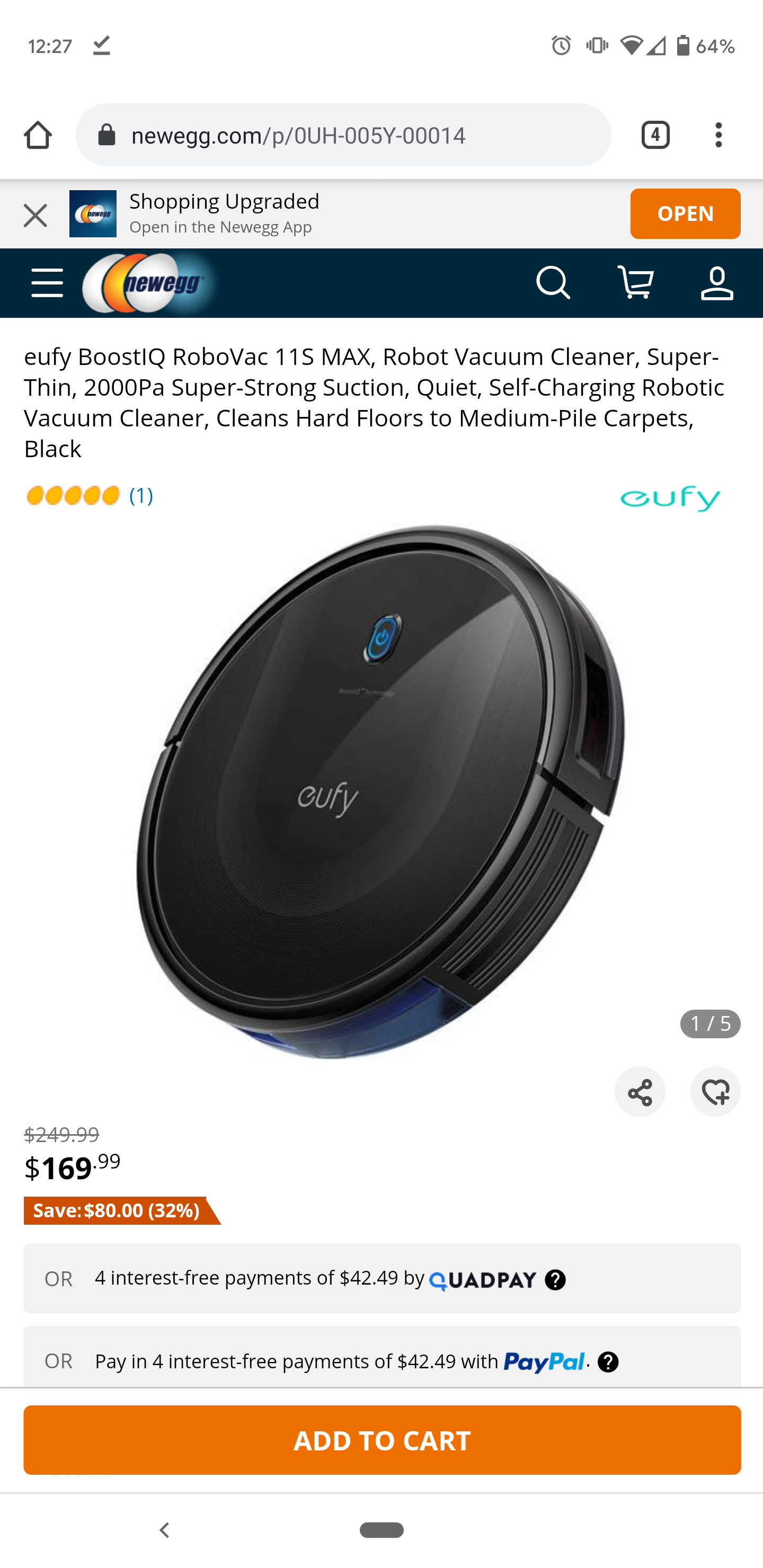Show PayPal help question mark
Screen dimensions: 763x1568
608,1361
